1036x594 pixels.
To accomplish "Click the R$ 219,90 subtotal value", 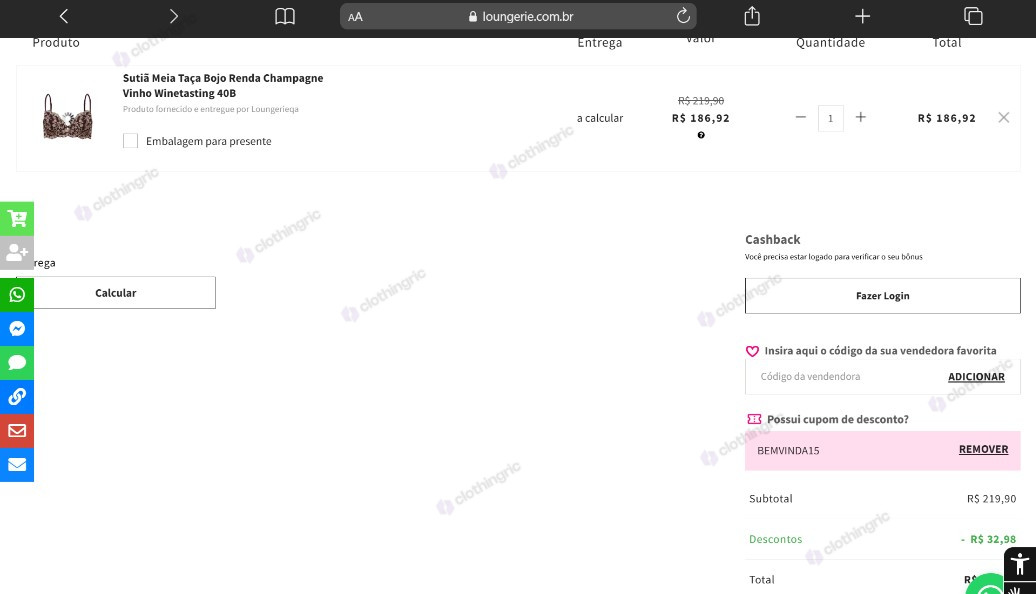I will click(x=991, y=499).
